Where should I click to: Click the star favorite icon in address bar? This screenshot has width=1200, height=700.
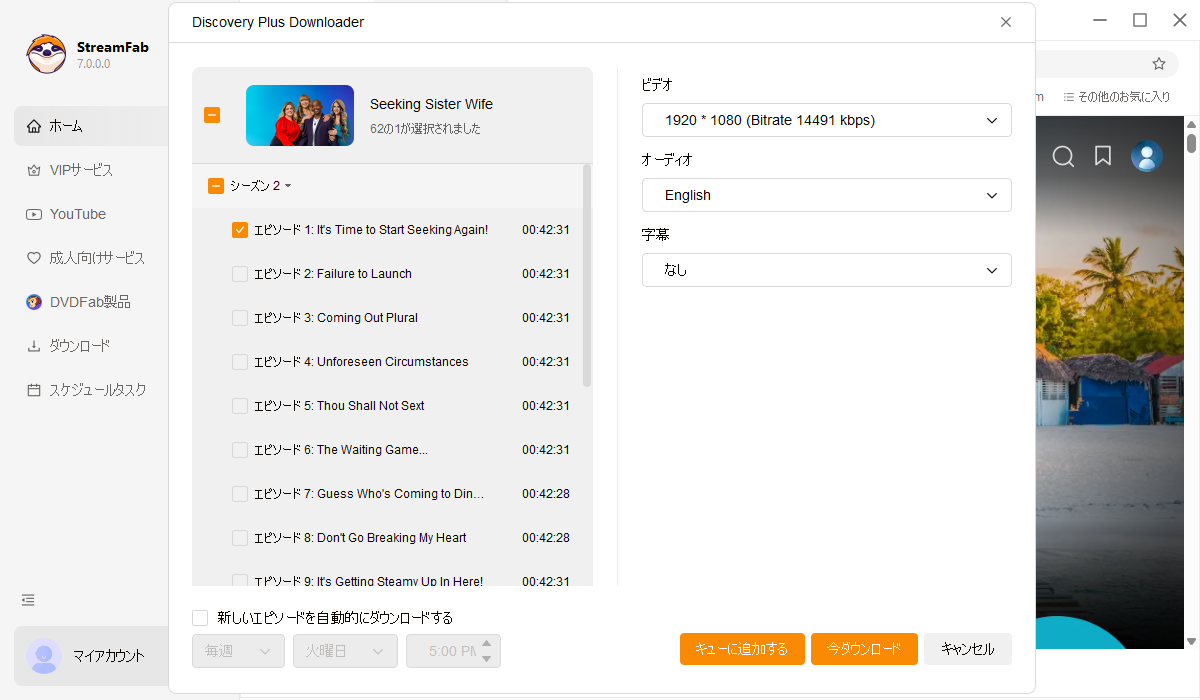tap(1159, 64)
